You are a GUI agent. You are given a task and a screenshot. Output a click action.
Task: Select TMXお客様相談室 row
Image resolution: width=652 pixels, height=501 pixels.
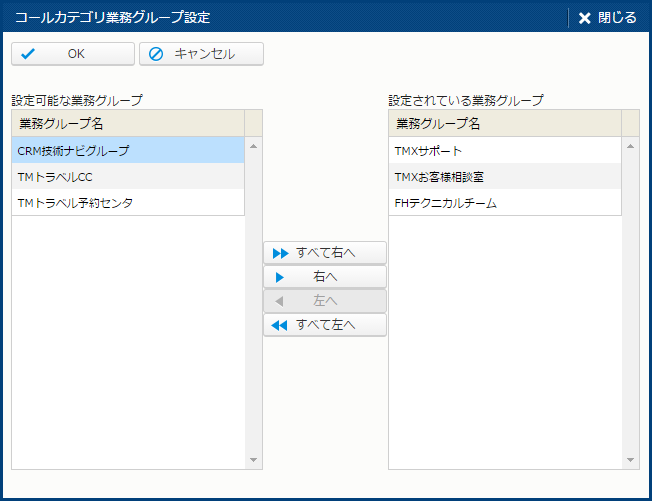[504, 177]
